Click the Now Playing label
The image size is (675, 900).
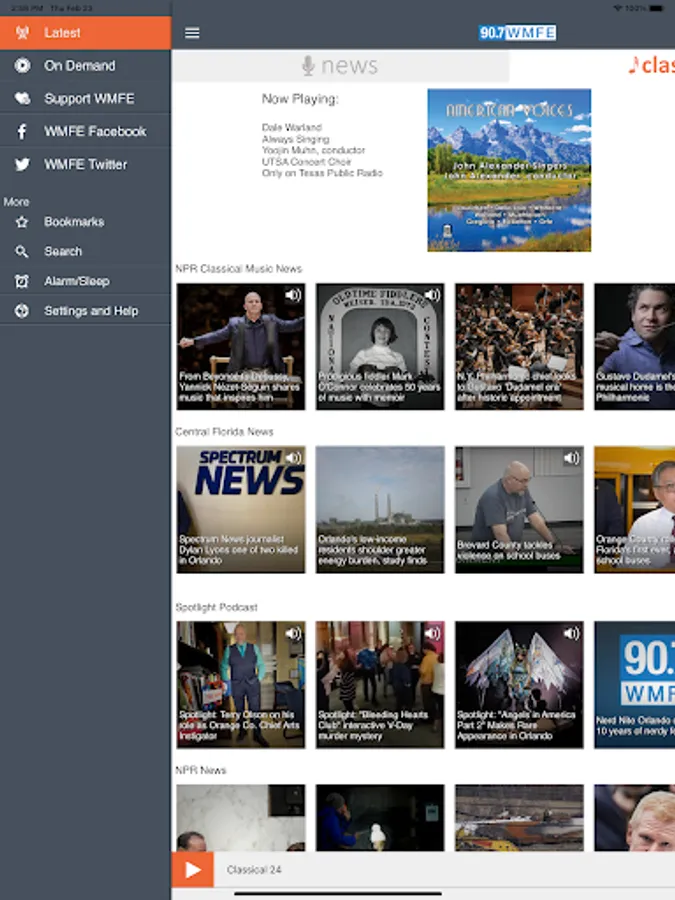(x=300, y=99)
